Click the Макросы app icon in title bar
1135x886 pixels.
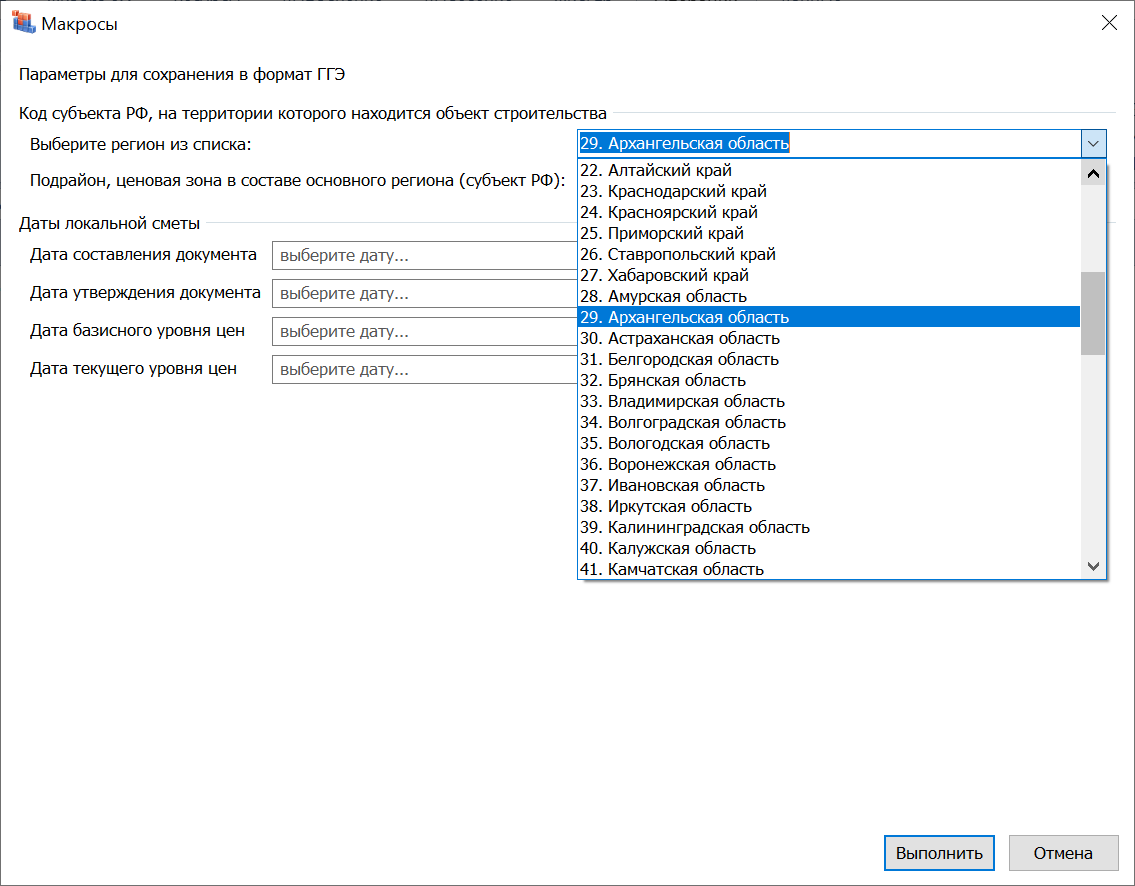pos(22,23)
